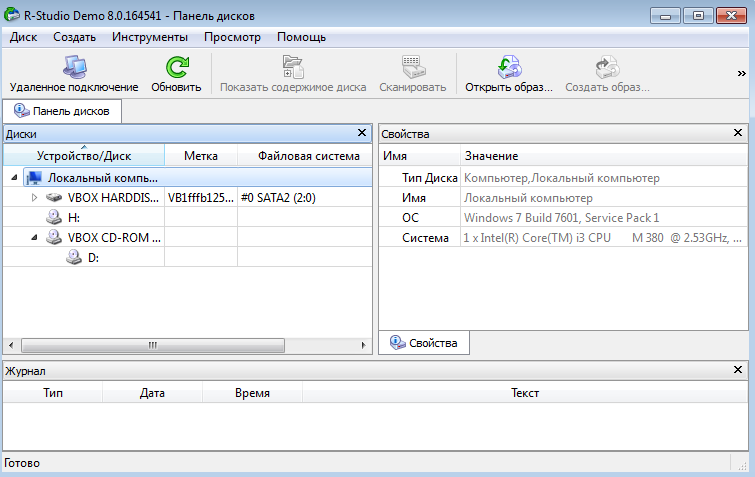Screen dimensions: 755x477
Task: Close the Журнал panel
Action: pyautogui.click(x=738, y=370)
